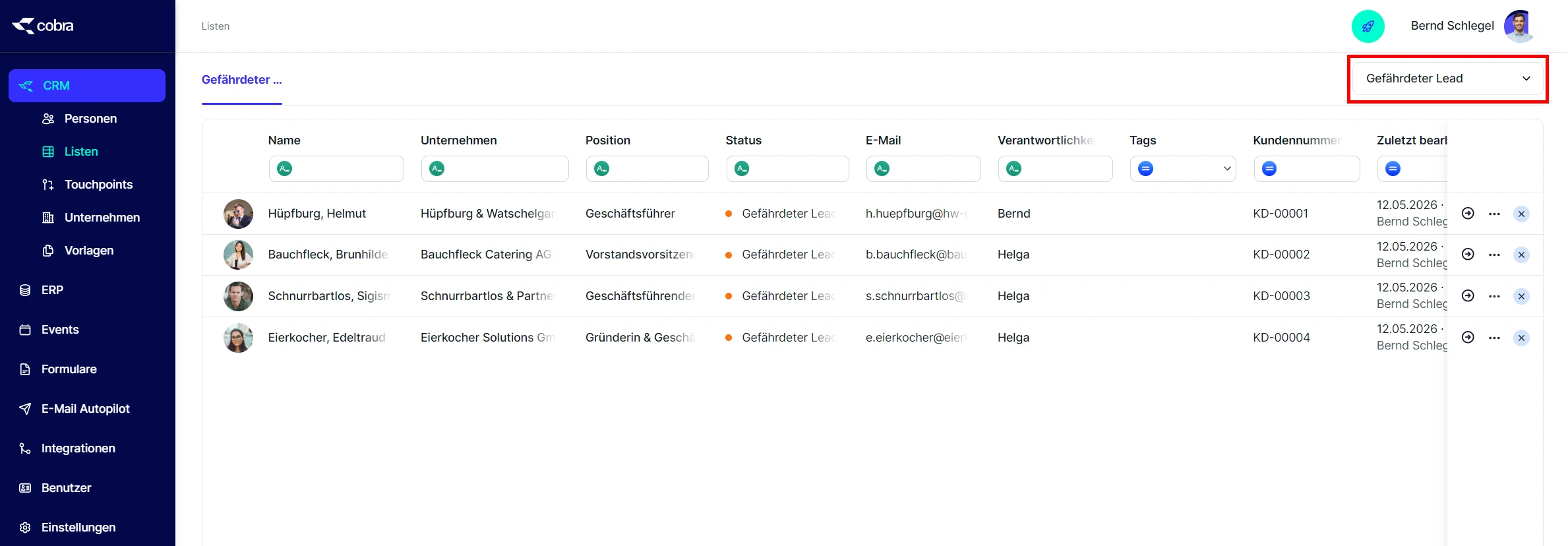Click the Listen breadcrumb text

point(216,26)
